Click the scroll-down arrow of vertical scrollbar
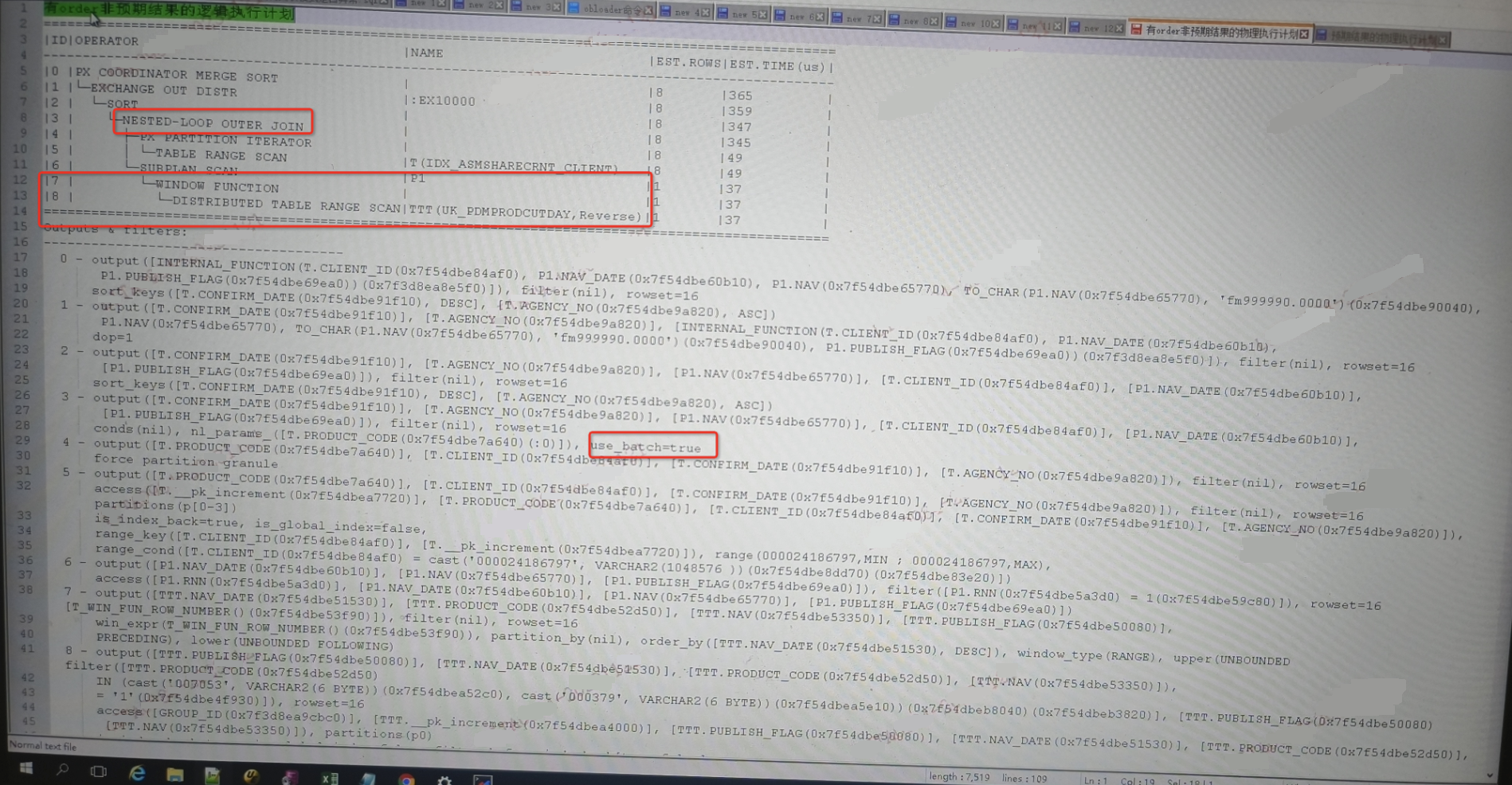 click(1489, 774)
